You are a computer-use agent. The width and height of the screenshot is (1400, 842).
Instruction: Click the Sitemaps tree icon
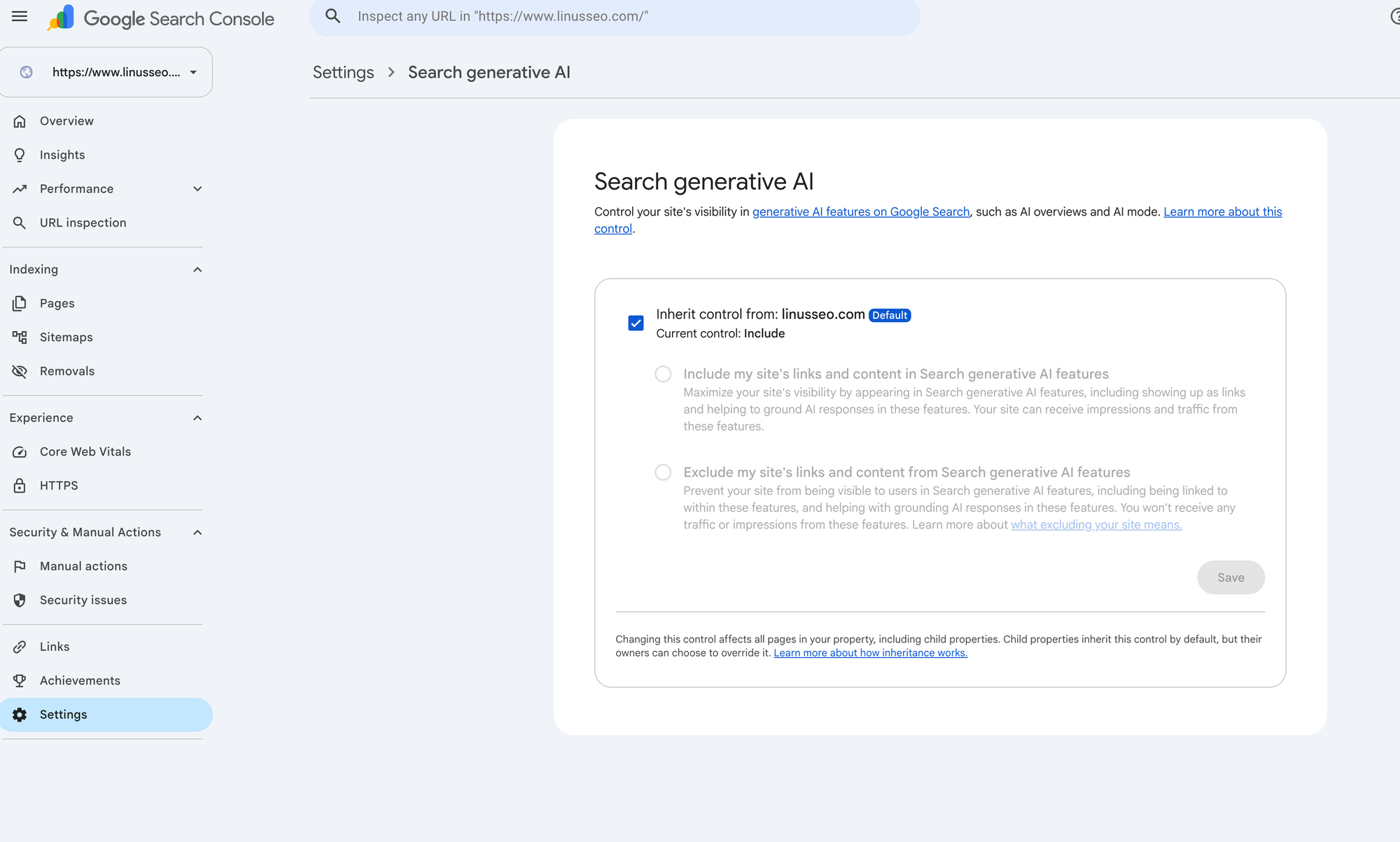20,337
